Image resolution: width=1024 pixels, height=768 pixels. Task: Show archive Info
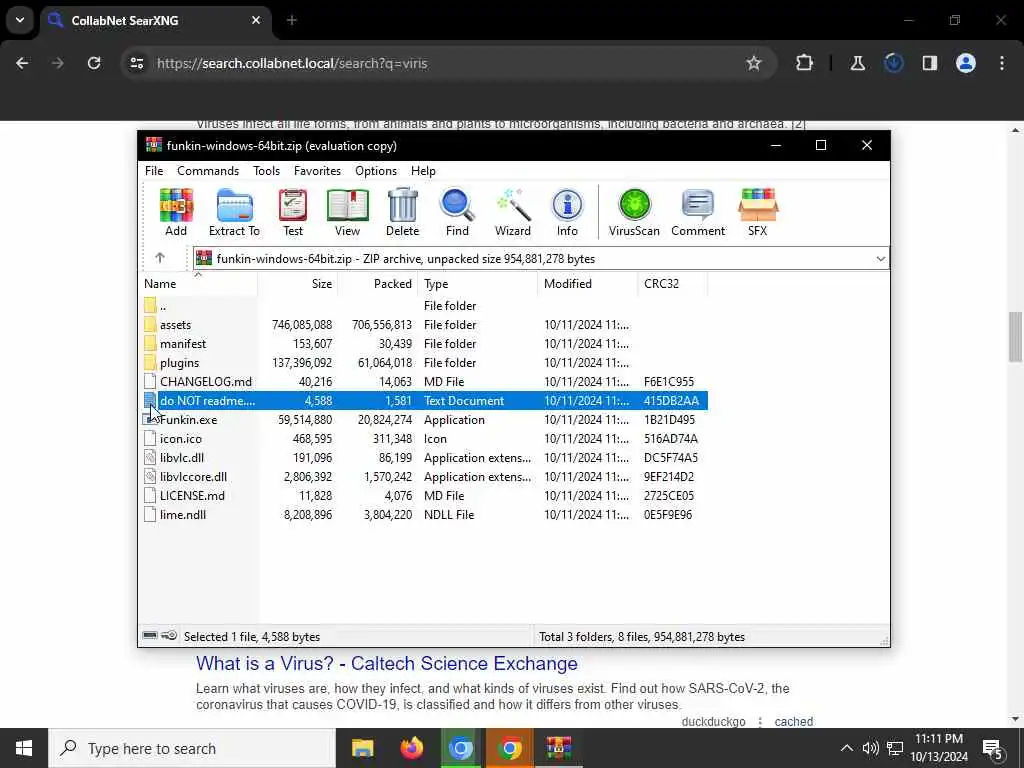(567, 212)
